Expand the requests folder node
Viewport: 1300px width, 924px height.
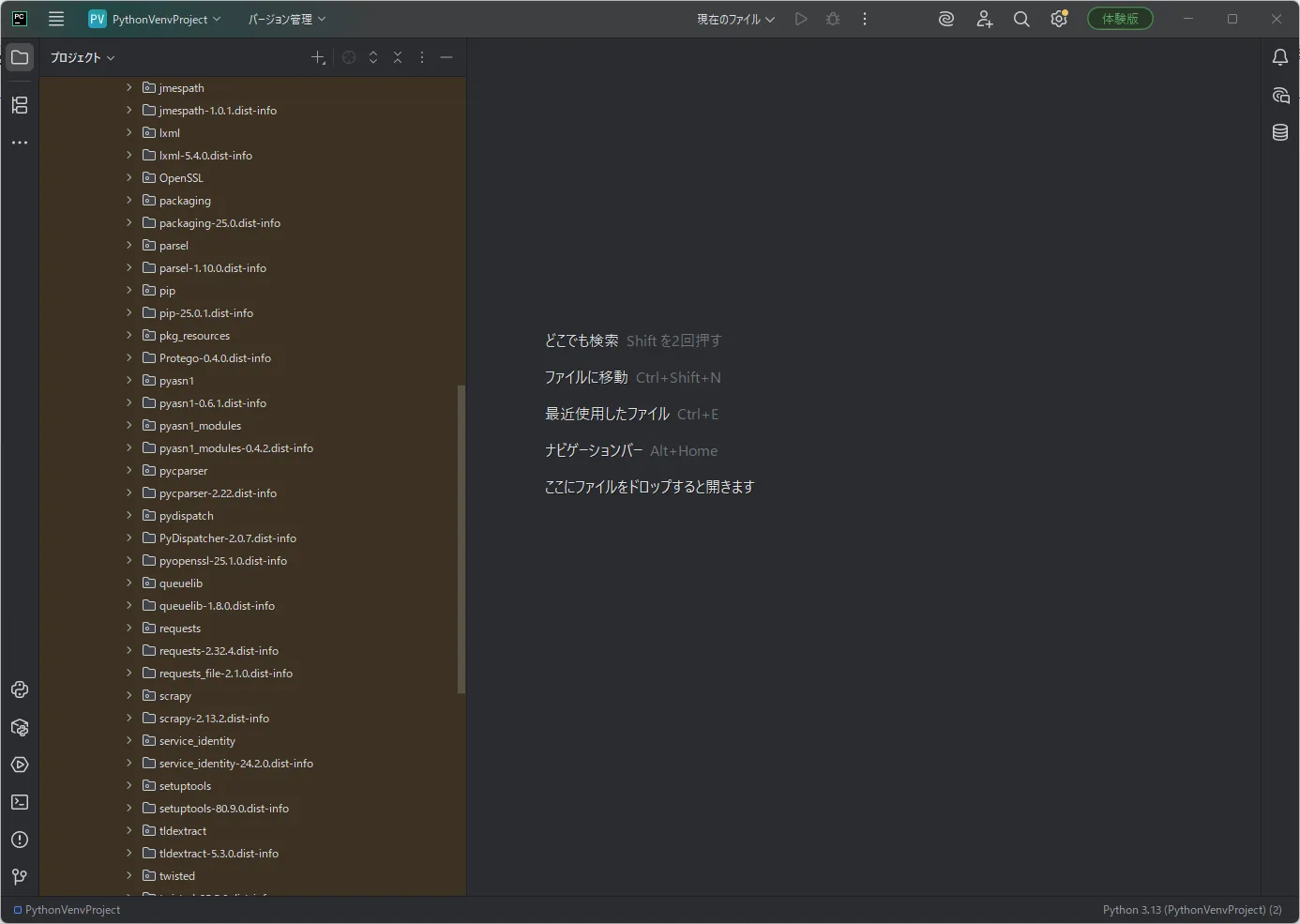point(129,628)
